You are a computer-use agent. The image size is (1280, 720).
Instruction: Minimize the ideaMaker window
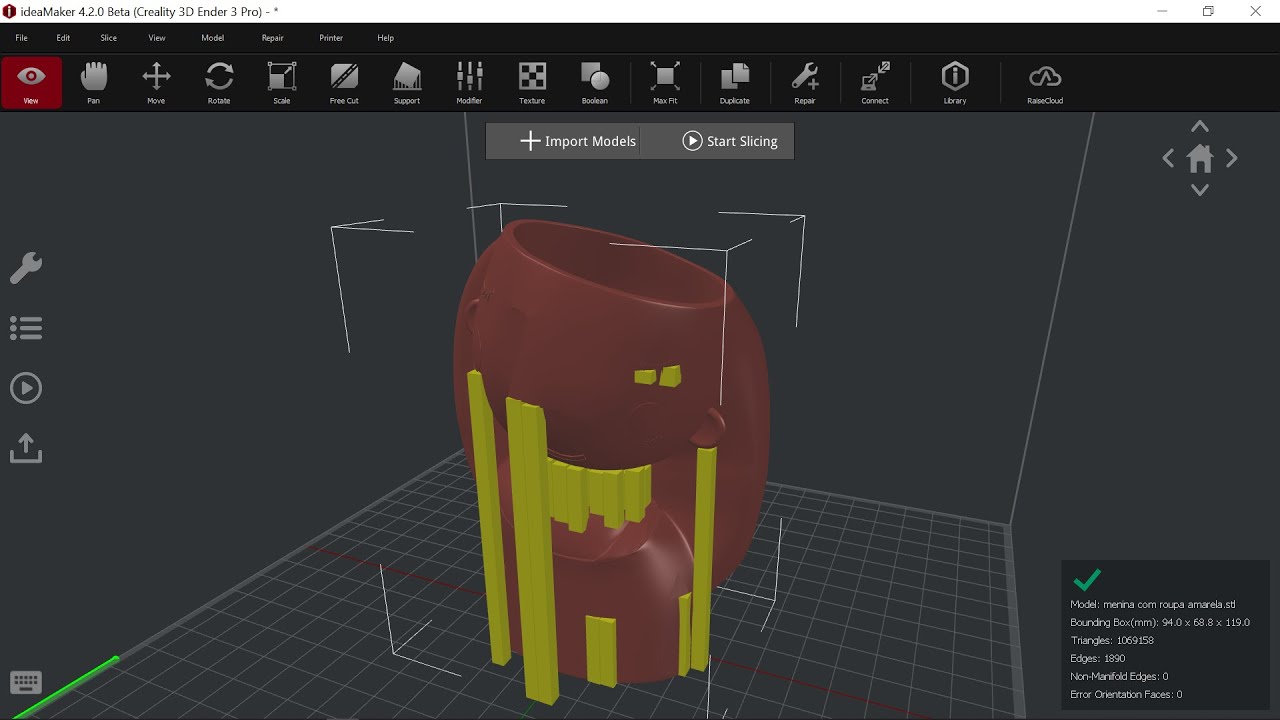coord(1162,11)
